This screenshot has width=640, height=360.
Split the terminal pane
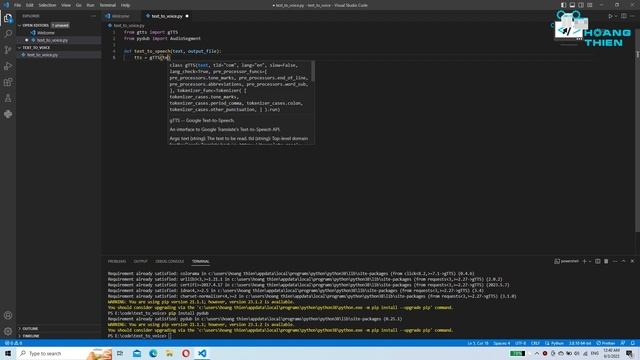[598, 261]
